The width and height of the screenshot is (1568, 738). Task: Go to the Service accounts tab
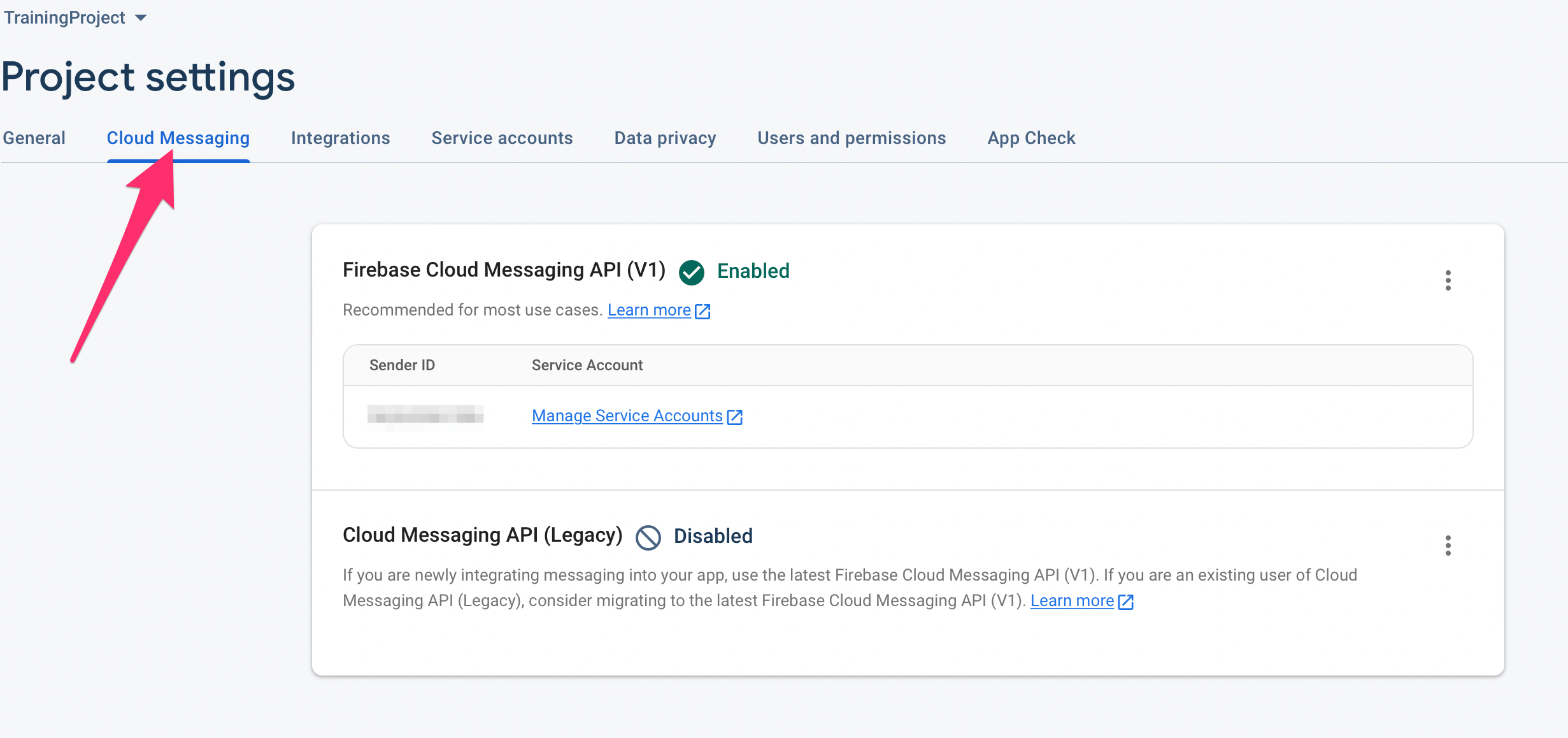pyautogui.click(x=502, y=138)
